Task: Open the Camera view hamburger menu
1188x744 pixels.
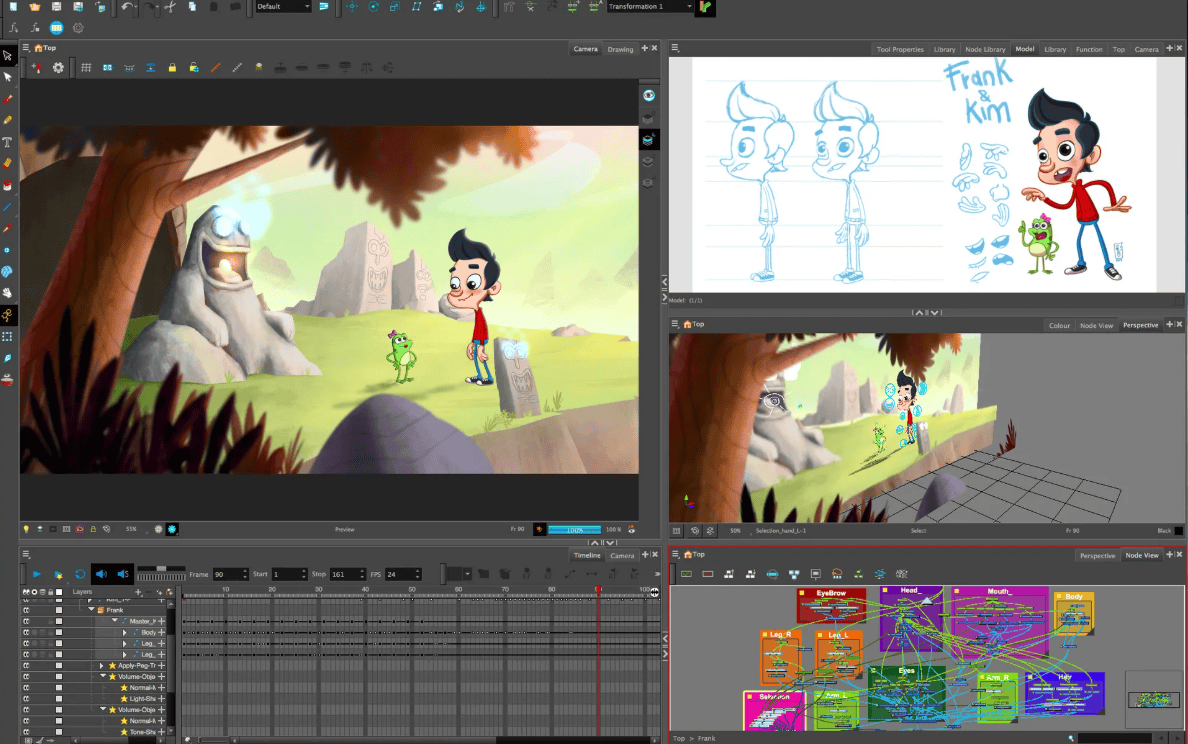Action: click(x=26, y=48)
